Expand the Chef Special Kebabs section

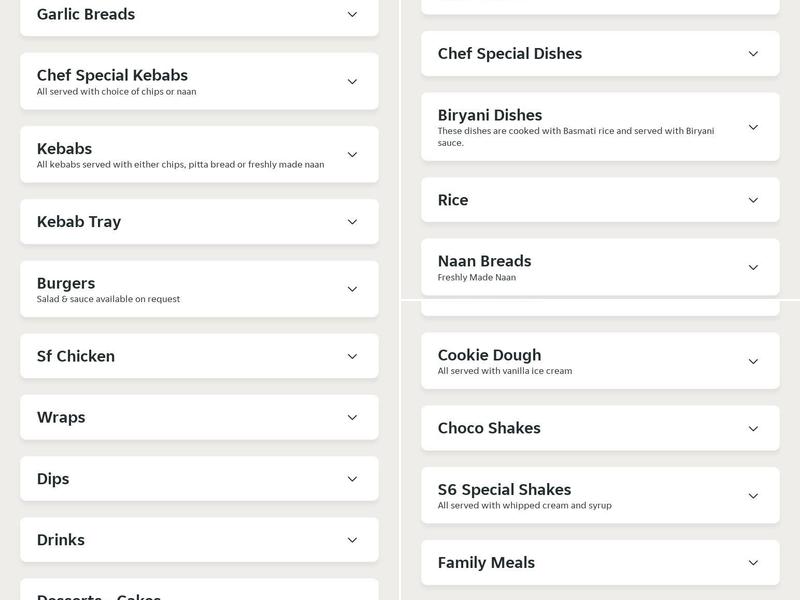point(352,81)
